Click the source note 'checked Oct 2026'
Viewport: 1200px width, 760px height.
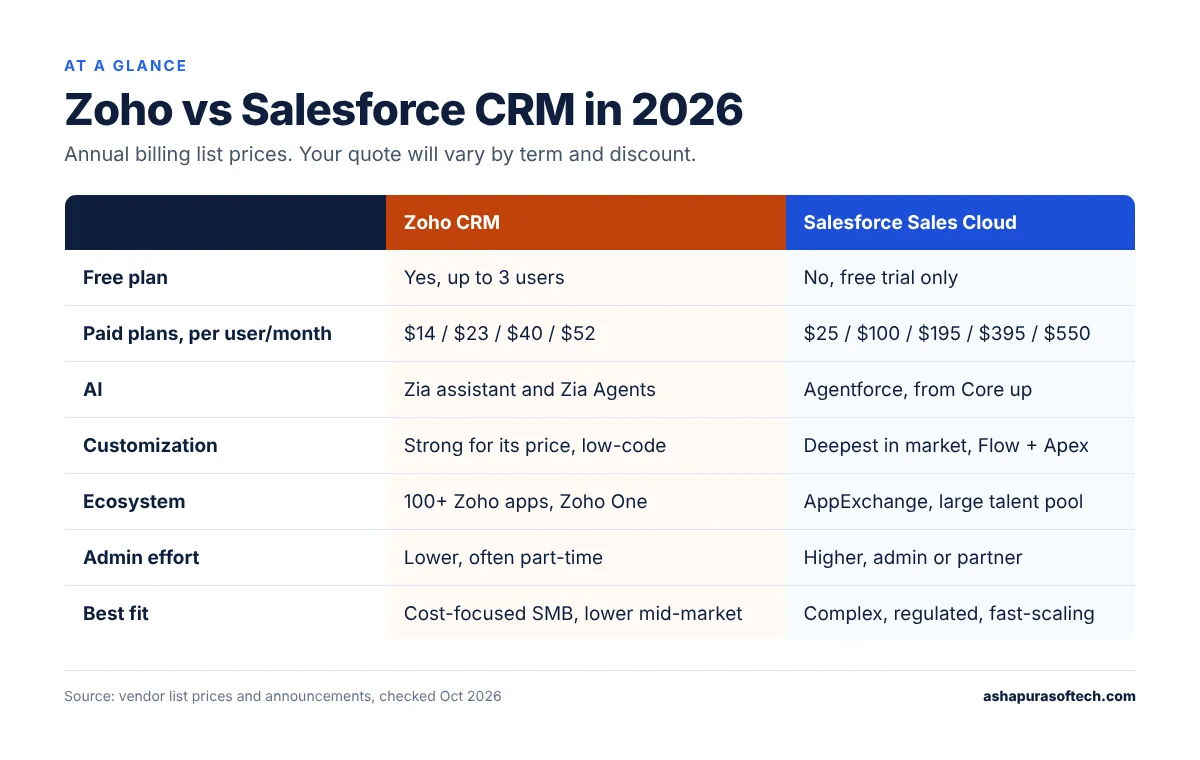click(x=440, y=696)
